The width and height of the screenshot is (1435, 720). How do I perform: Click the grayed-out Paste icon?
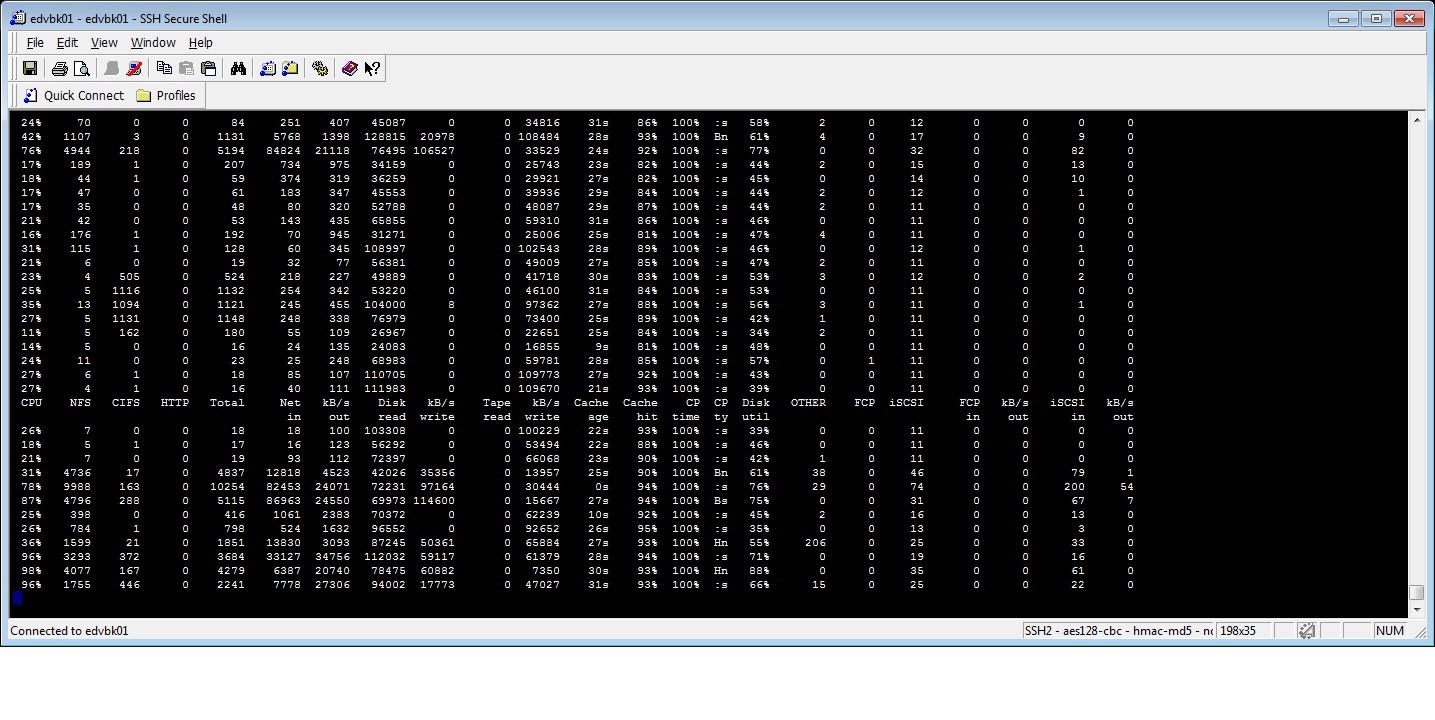[x=186, y=69]
